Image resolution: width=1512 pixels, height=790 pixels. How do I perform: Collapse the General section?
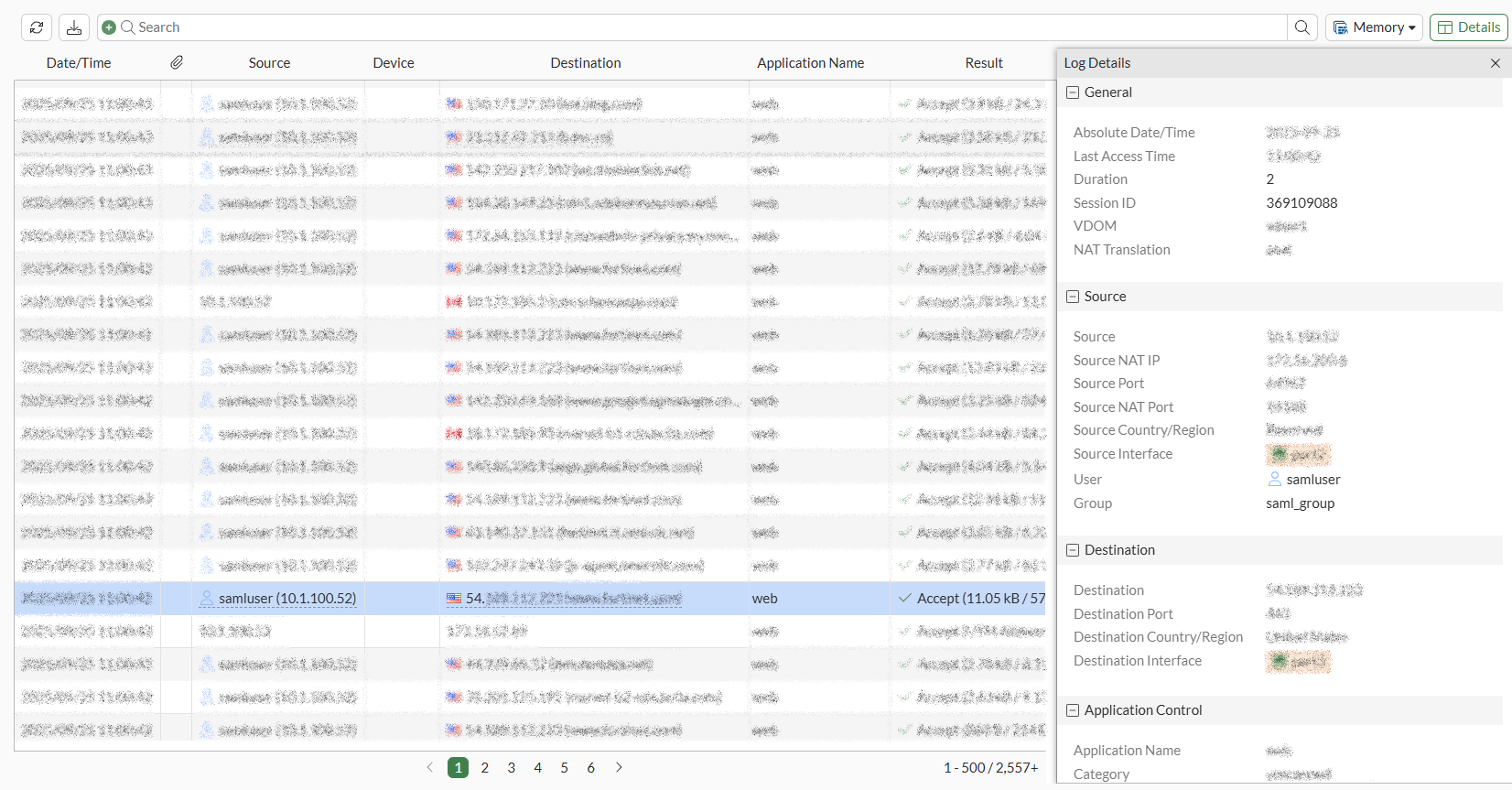[1073, 92]
